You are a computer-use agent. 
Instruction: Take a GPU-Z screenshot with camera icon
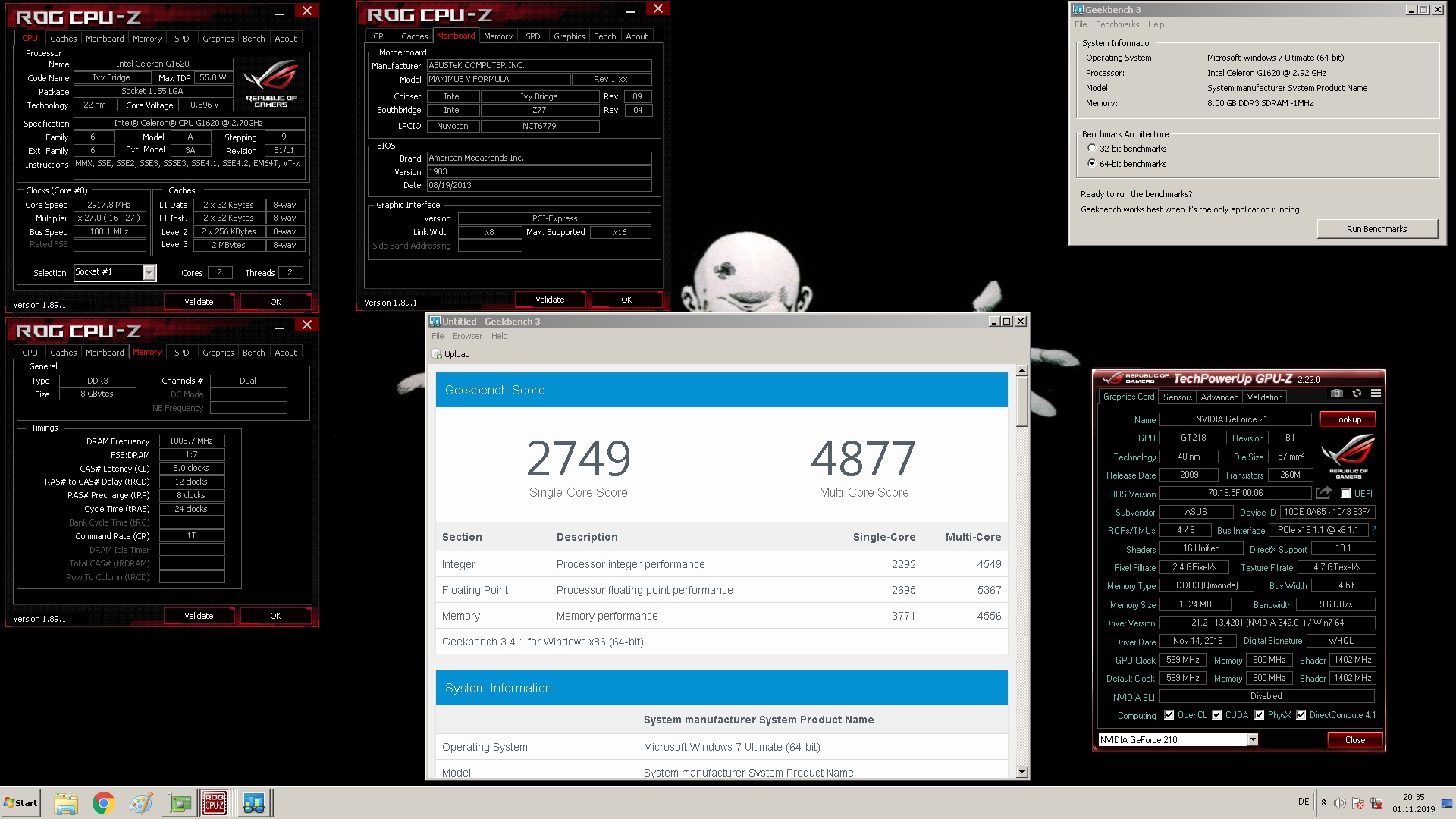(x=1337, y=393)
